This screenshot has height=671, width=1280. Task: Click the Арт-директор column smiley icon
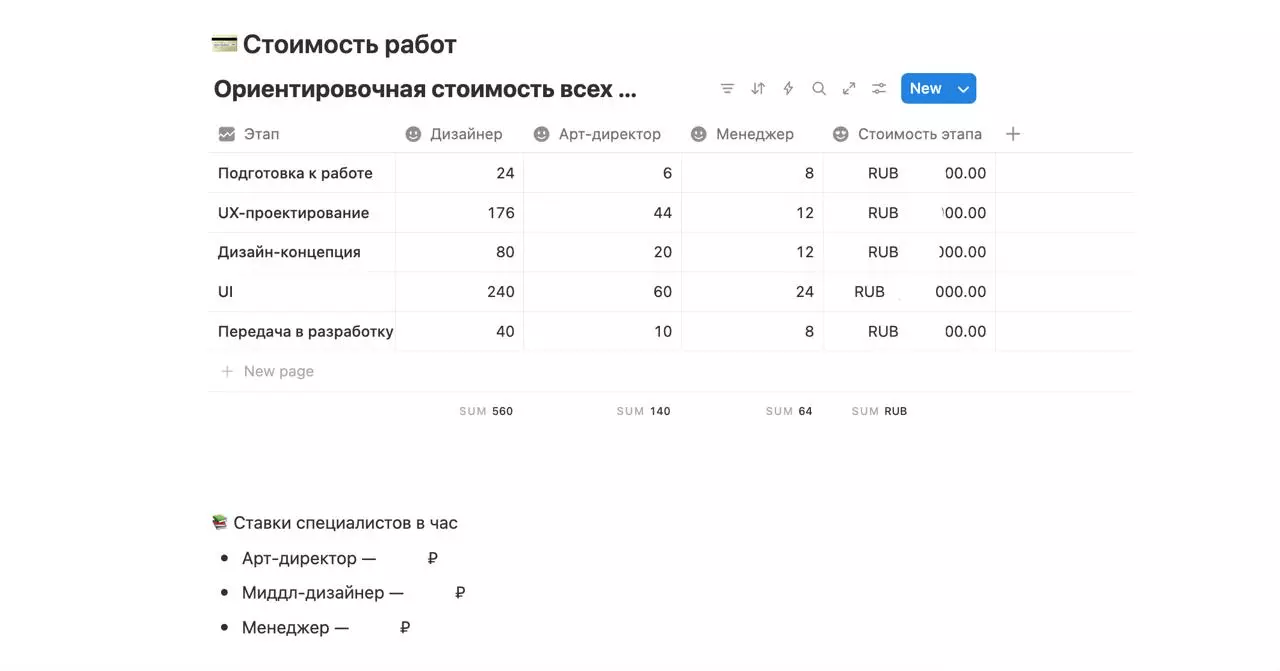pyautogui.click(x=541, y=134)
